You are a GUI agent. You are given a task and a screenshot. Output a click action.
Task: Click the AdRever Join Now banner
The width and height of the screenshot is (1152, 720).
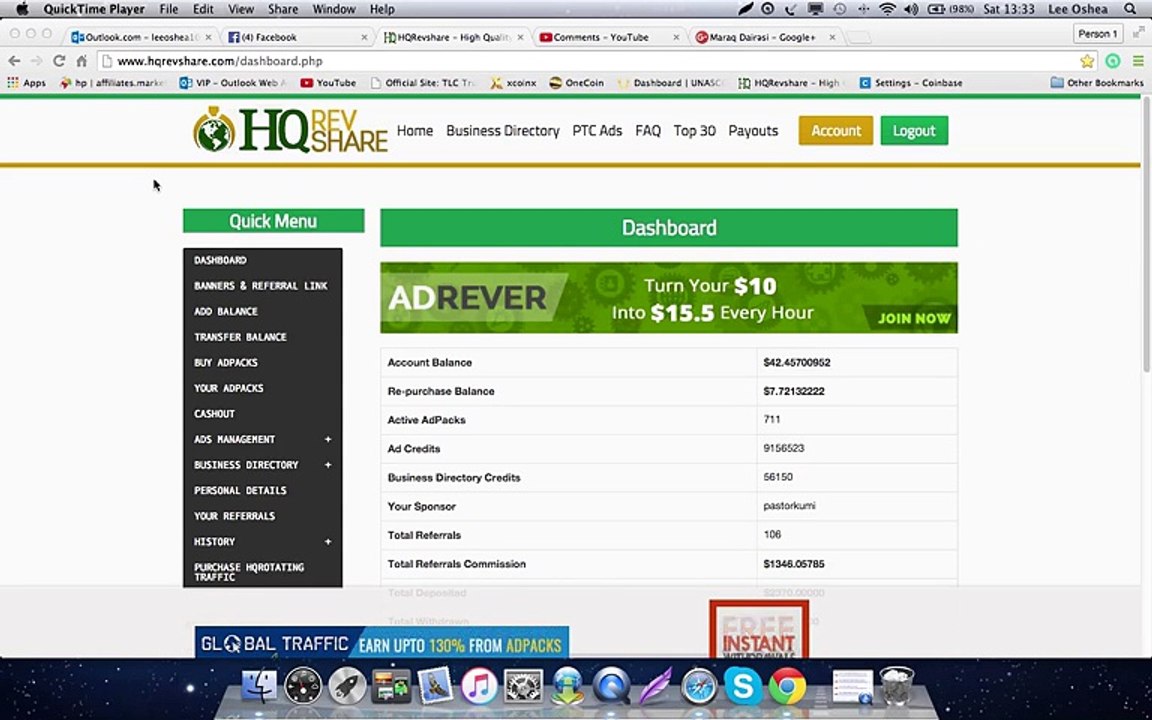[x=669, y=298]
